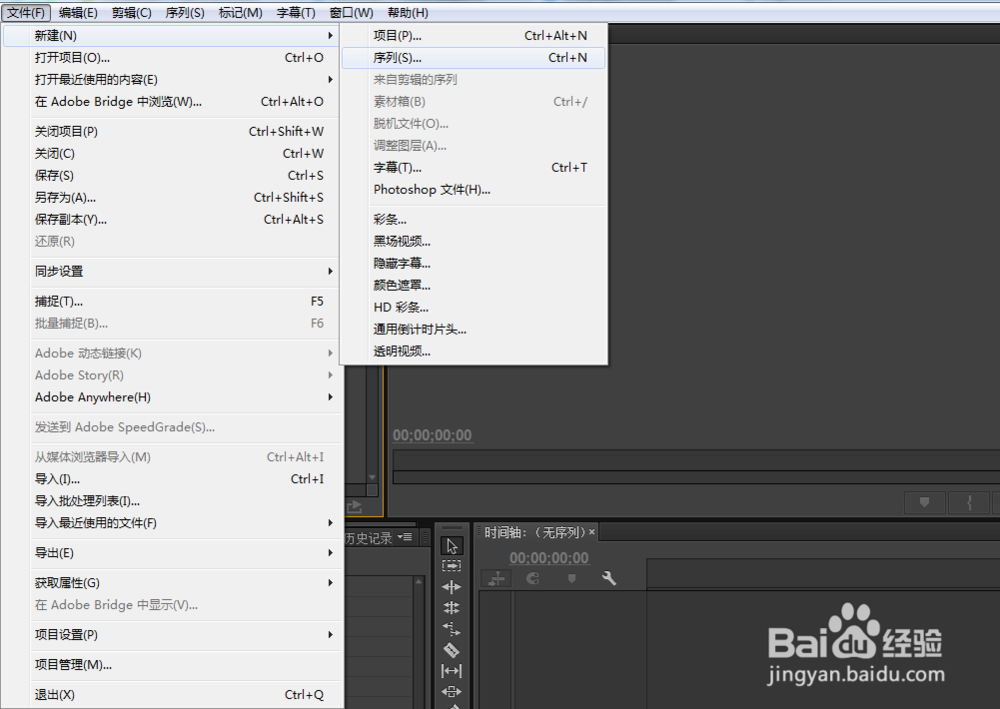Click the timeline panel timecode 00;00;00;00
This screenshot has width=1000, height=709.
point(549,558)
